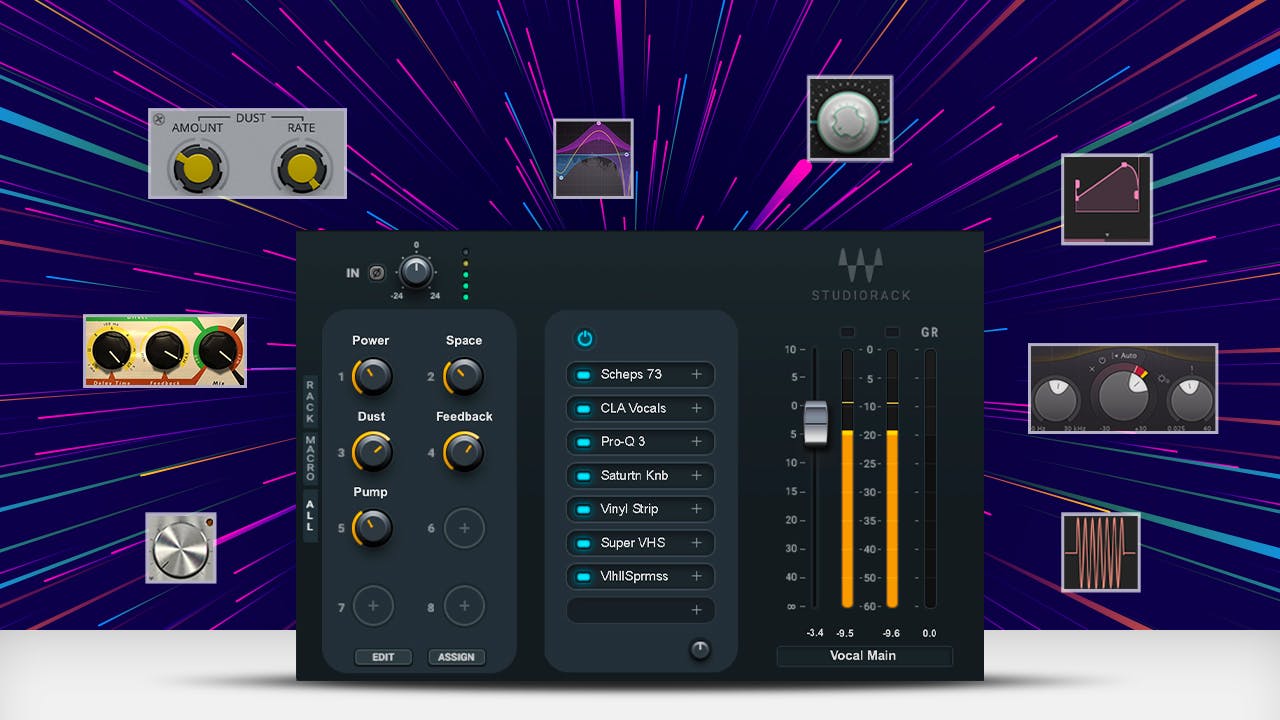Click the white-green round knob thumbnail
The image size is (1280, 720).
coord(850,118)
